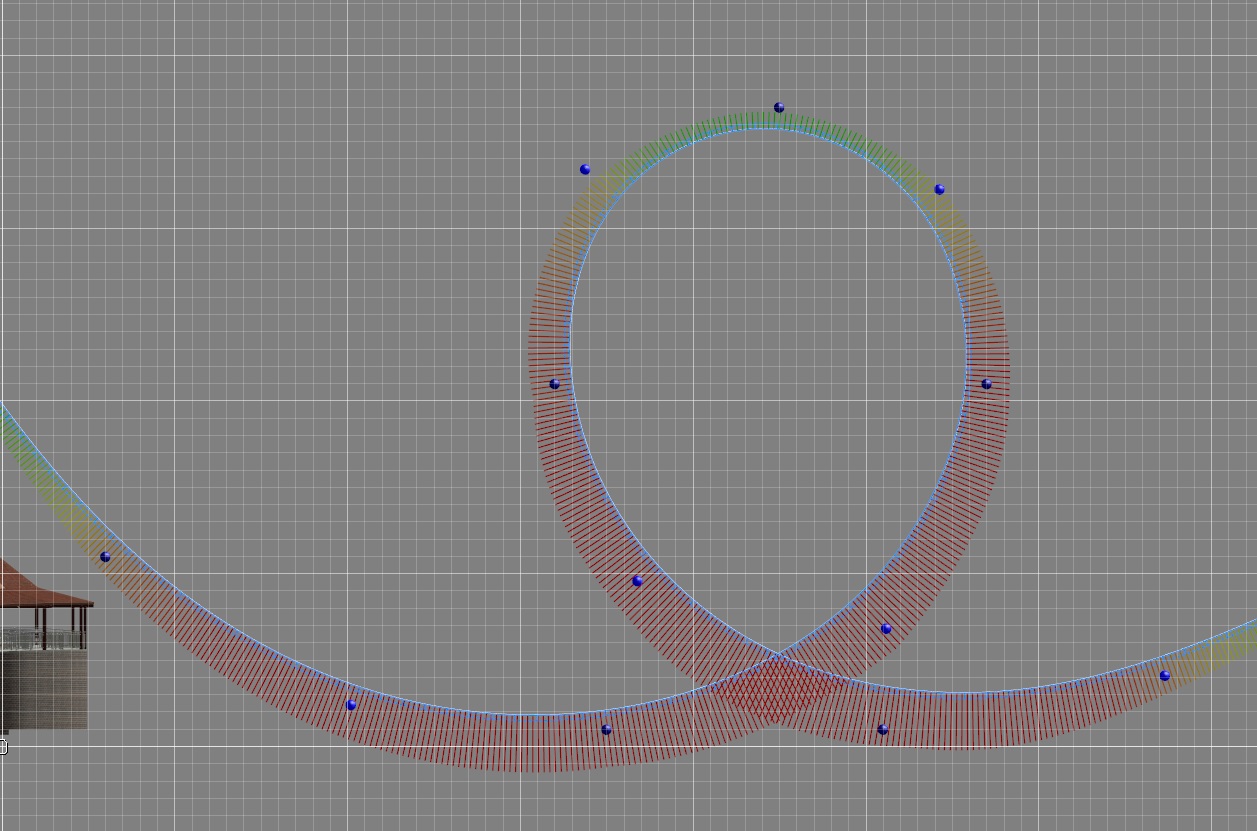
Task: Select the node on the far-right exit track
Action: pos(1164,676)
